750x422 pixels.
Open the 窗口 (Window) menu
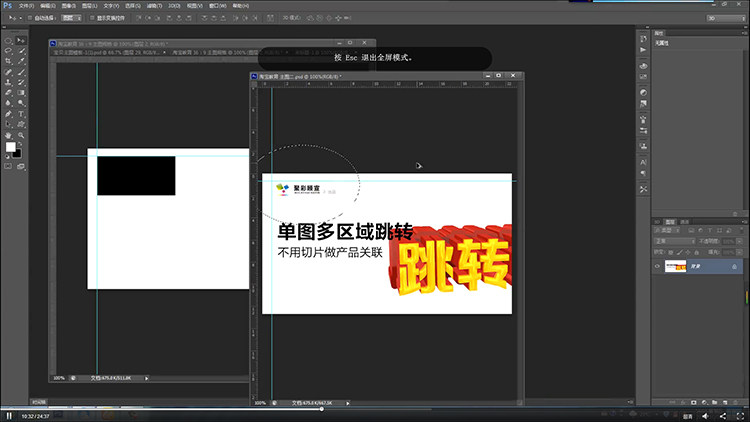218,6
